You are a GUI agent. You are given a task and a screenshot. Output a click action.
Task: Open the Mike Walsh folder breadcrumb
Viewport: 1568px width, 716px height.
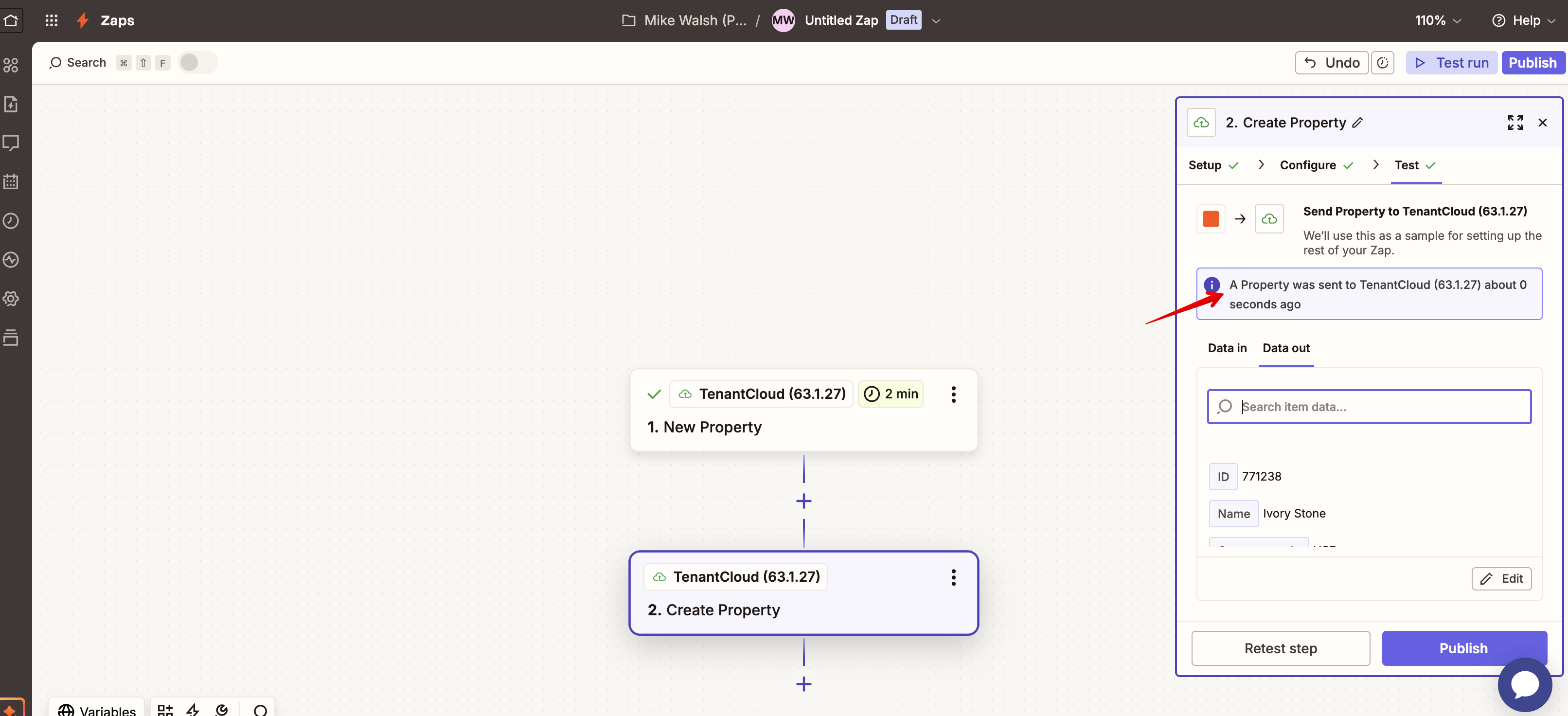pyautogui.click(x=684, y=20)
